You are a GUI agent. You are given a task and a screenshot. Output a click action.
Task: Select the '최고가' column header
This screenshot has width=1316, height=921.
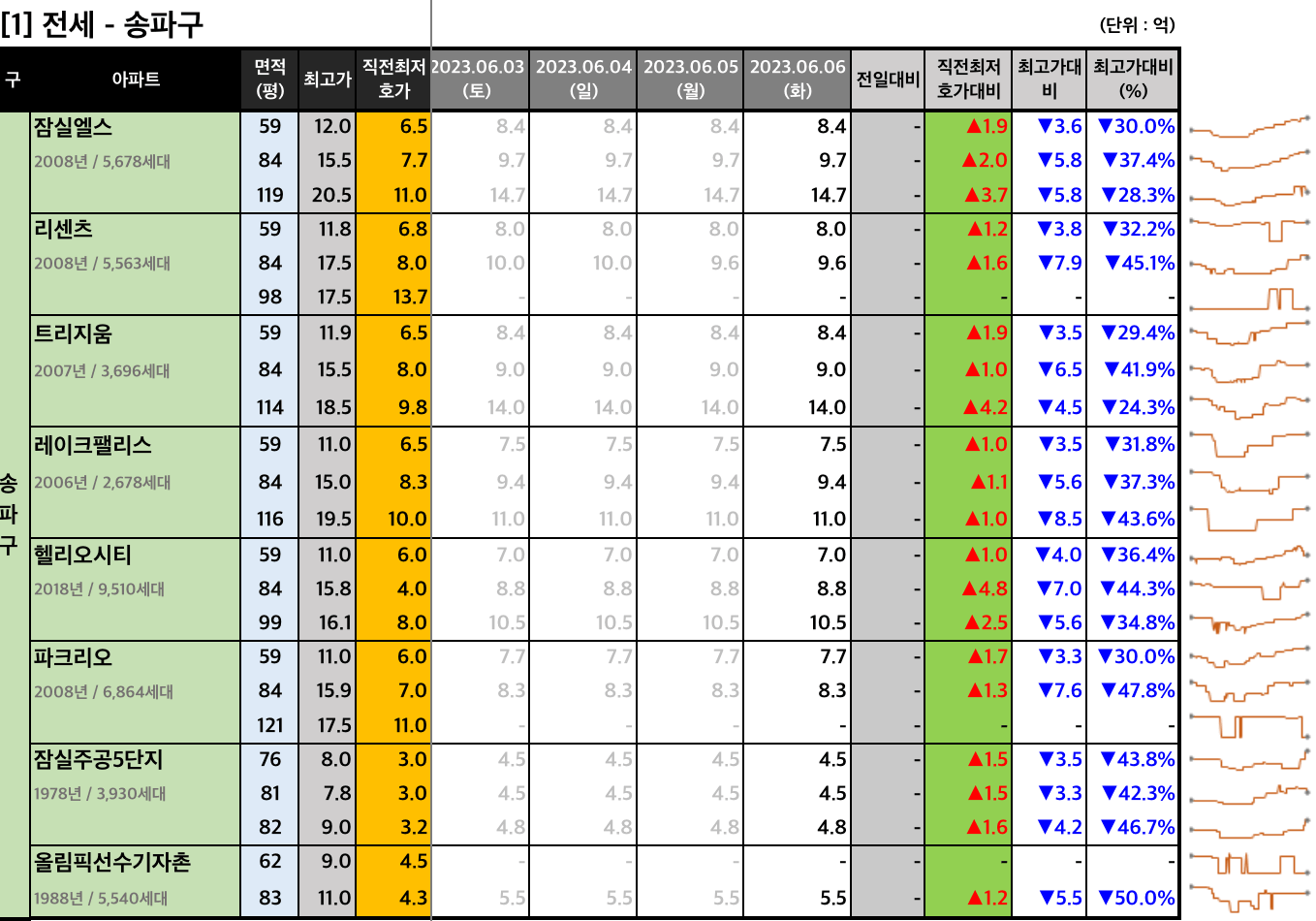[328, 79]
